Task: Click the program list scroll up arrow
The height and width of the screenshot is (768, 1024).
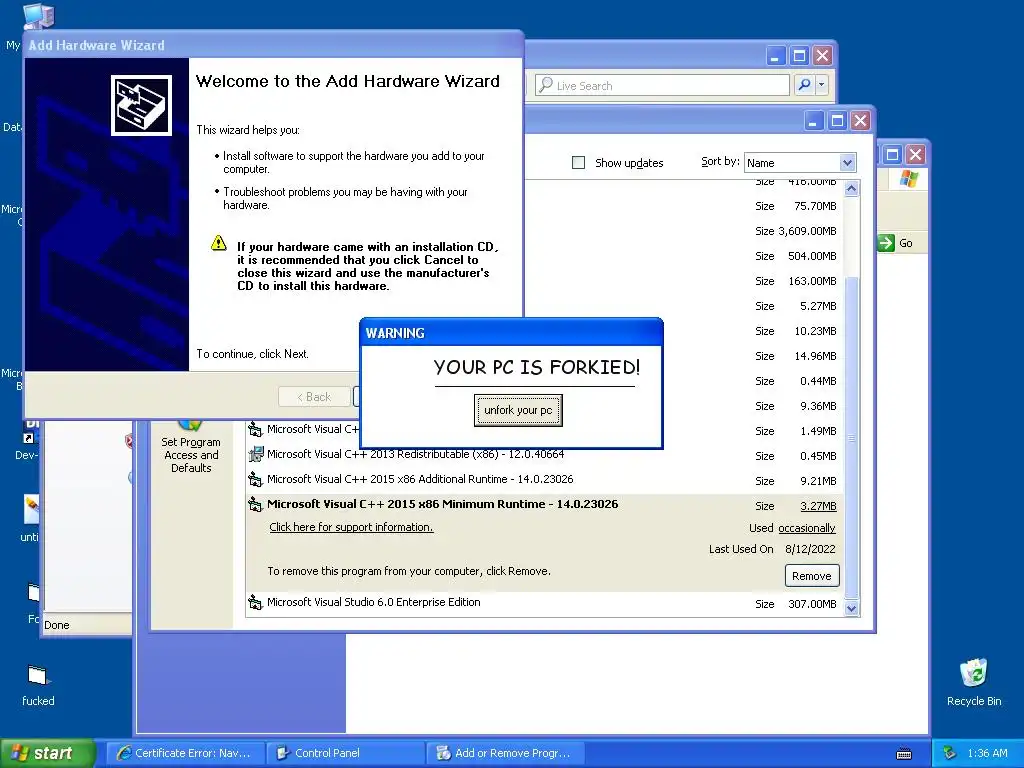Action: pos(851,189)
